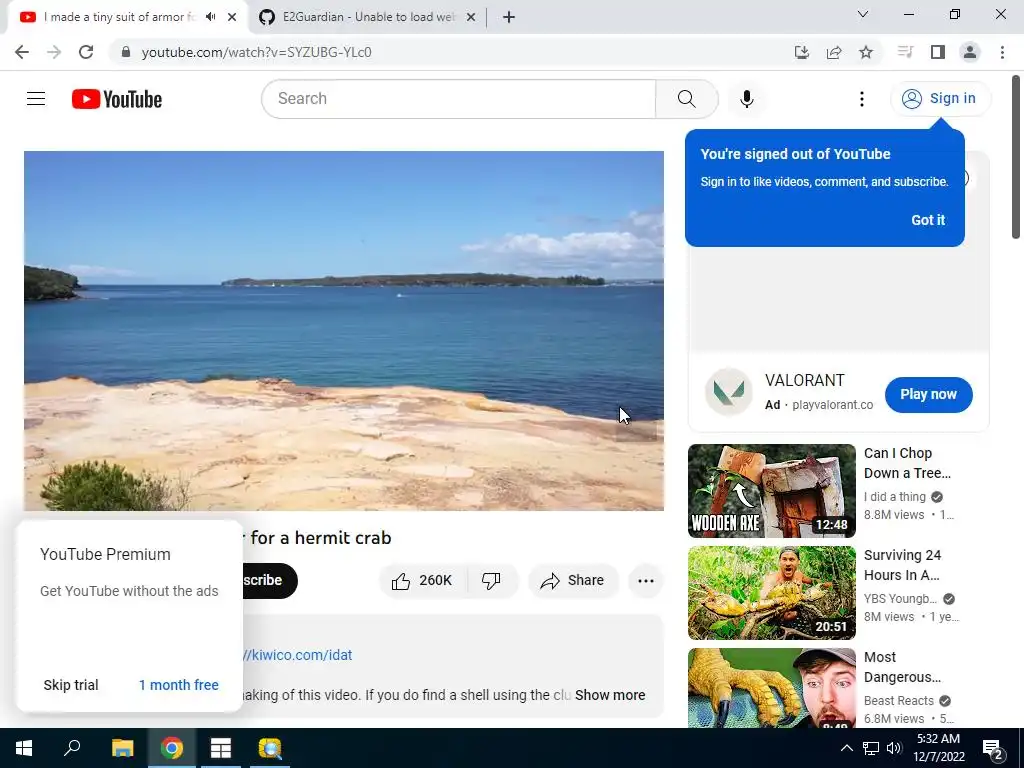The image size is (1024, 768).
Task: Open Chrome profile avatar
Action: click(x=970, y=52)
